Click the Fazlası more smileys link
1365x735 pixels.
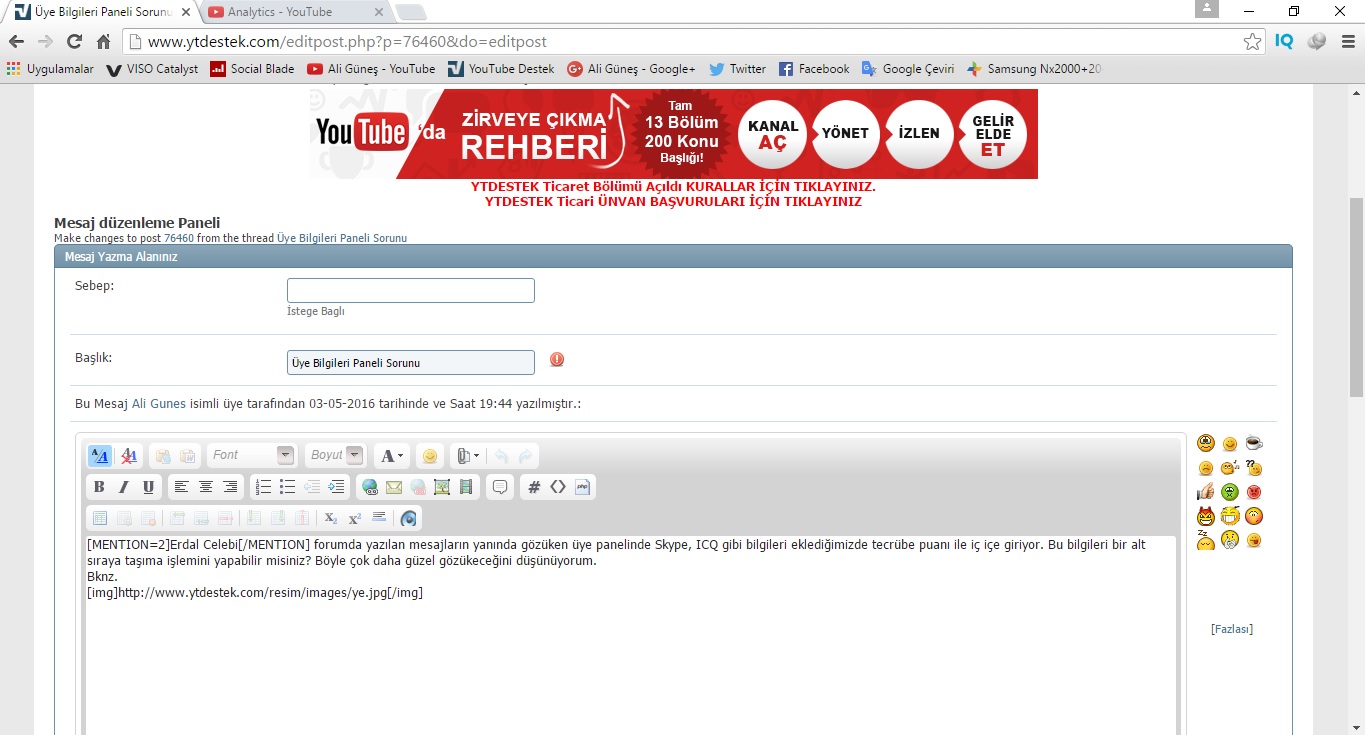click(1231, 629)
